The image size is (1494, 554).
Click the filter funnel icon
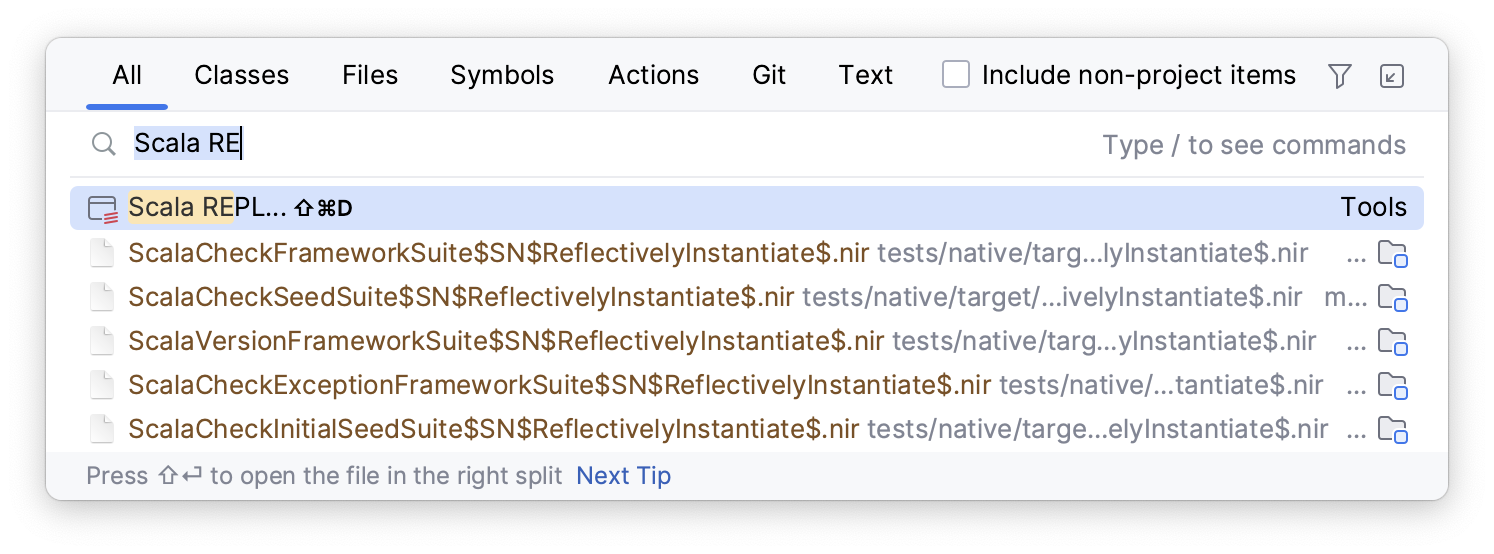pos(1339,76)
